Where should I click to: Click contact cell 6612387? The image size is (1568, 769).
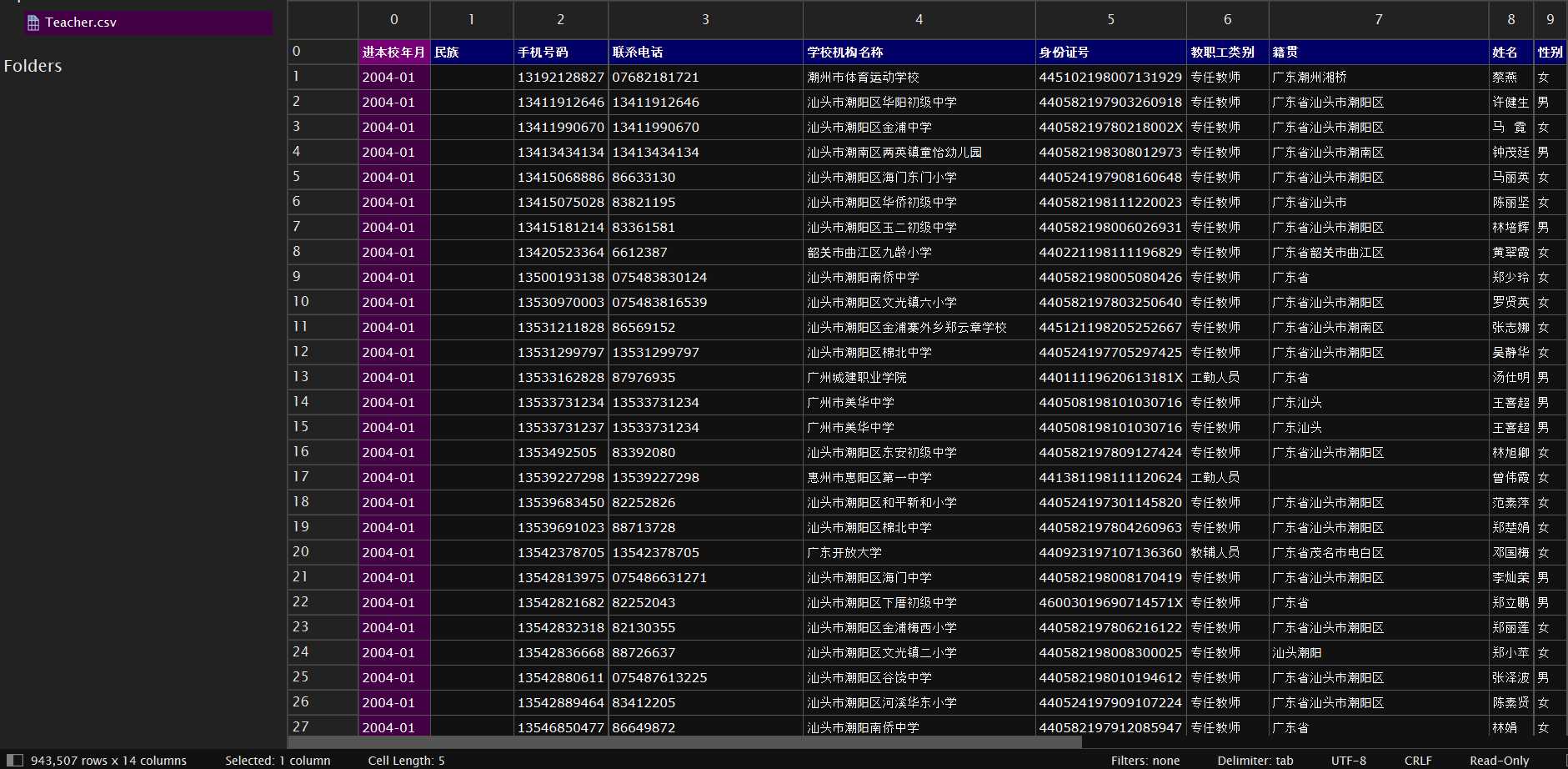(x=705, y=252)
